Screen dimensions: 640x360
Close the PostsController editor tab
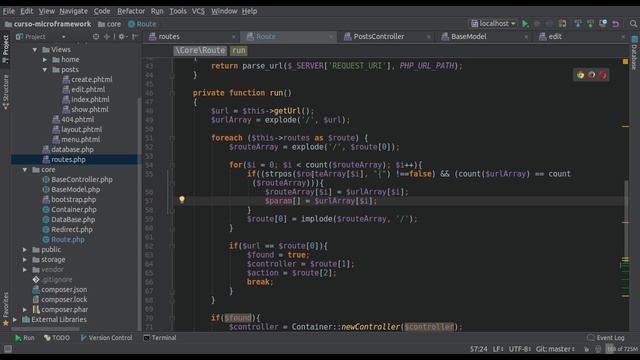428,37
